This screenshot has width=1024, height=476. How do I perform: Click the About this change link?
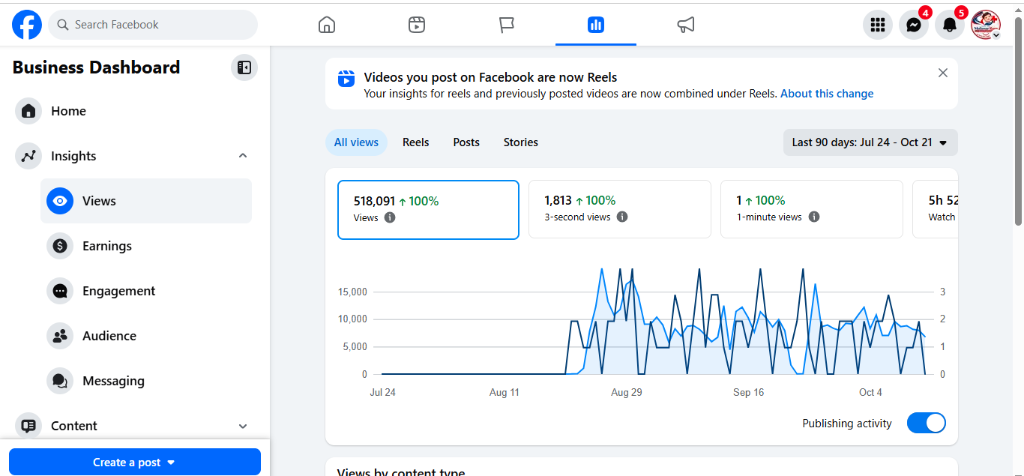[827, 93]
